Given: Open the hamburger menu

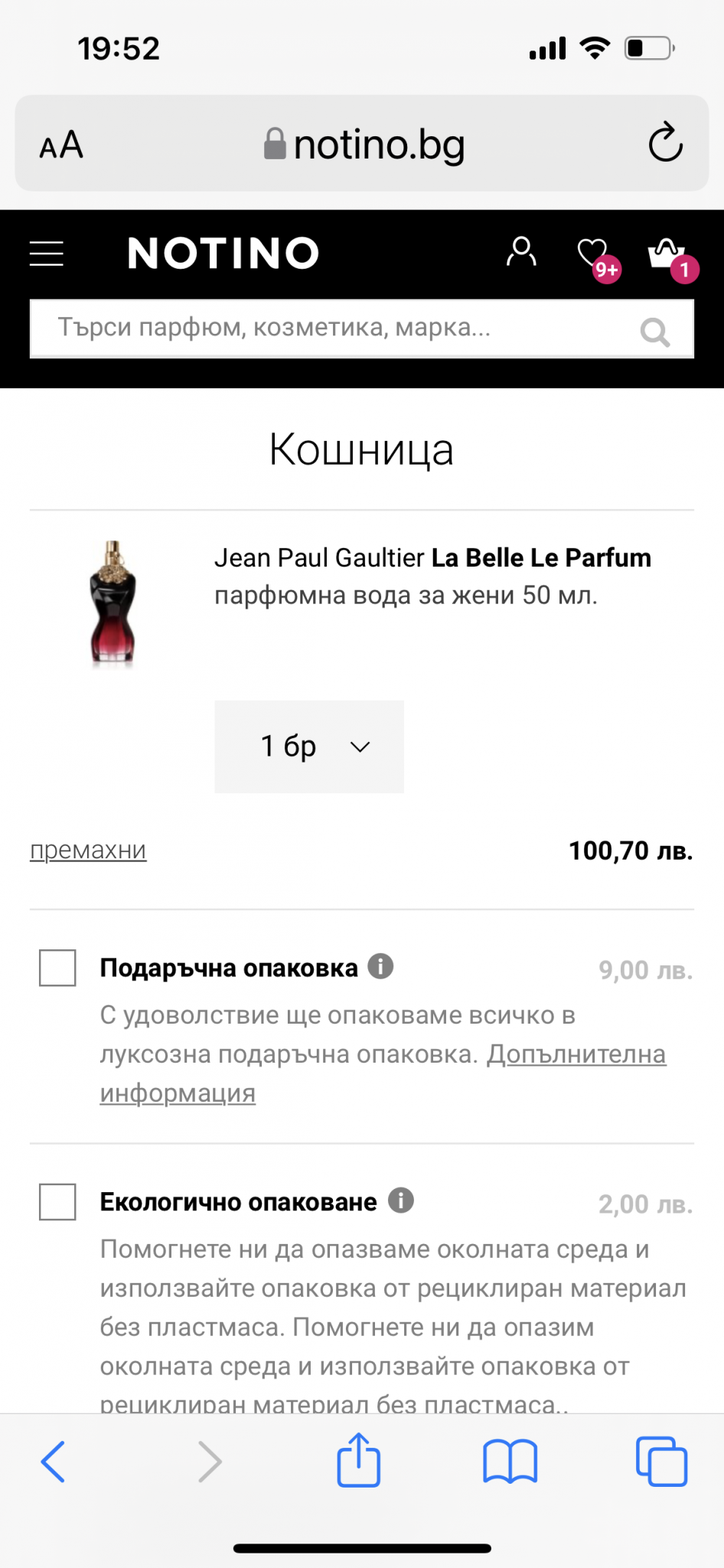Looking at the screenshot, I should click(x=47, y=253).
